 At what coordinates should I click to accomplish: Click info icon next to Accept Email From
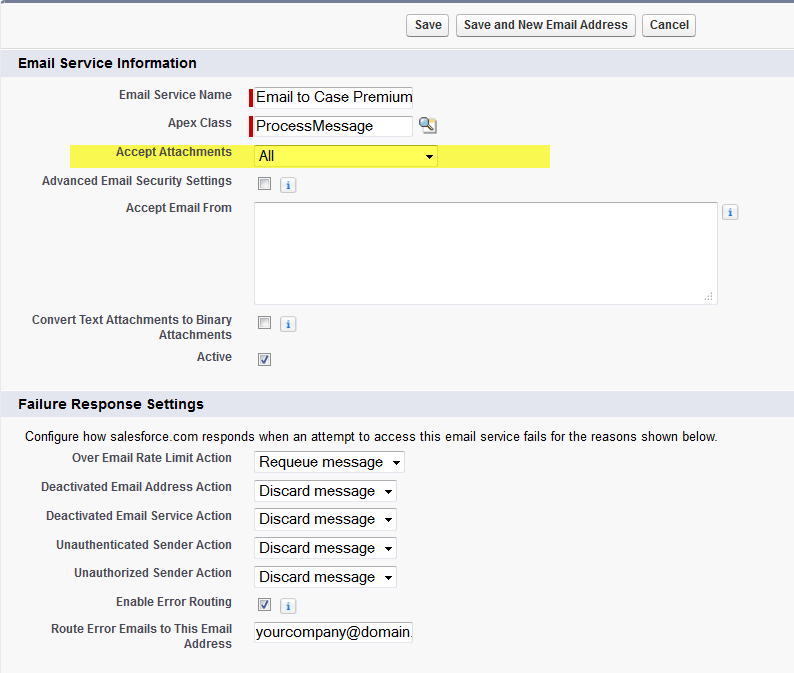pos(730,212)
